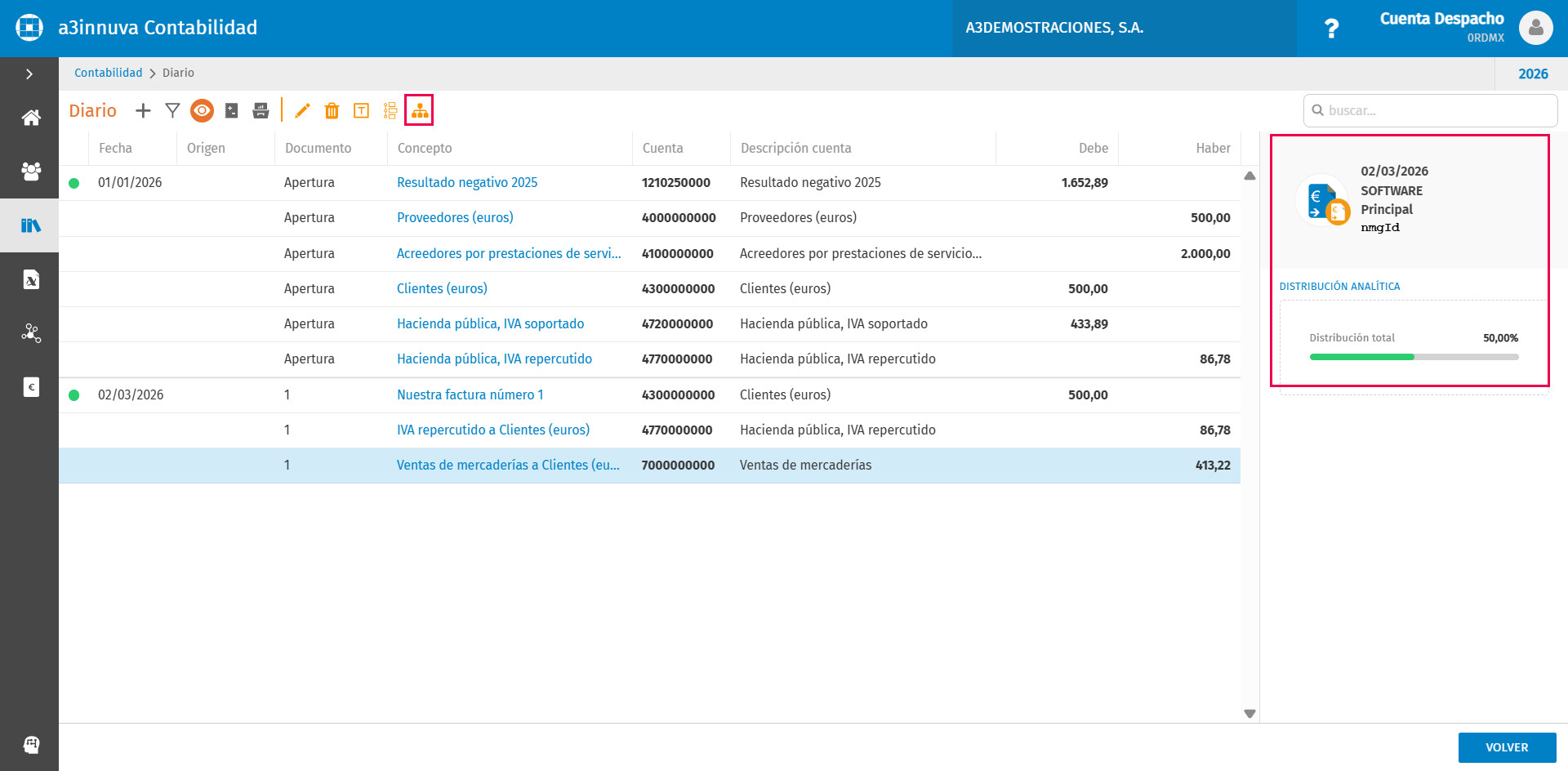
Task: Click the orange tree-list structure icon
Action: [390, 110]
